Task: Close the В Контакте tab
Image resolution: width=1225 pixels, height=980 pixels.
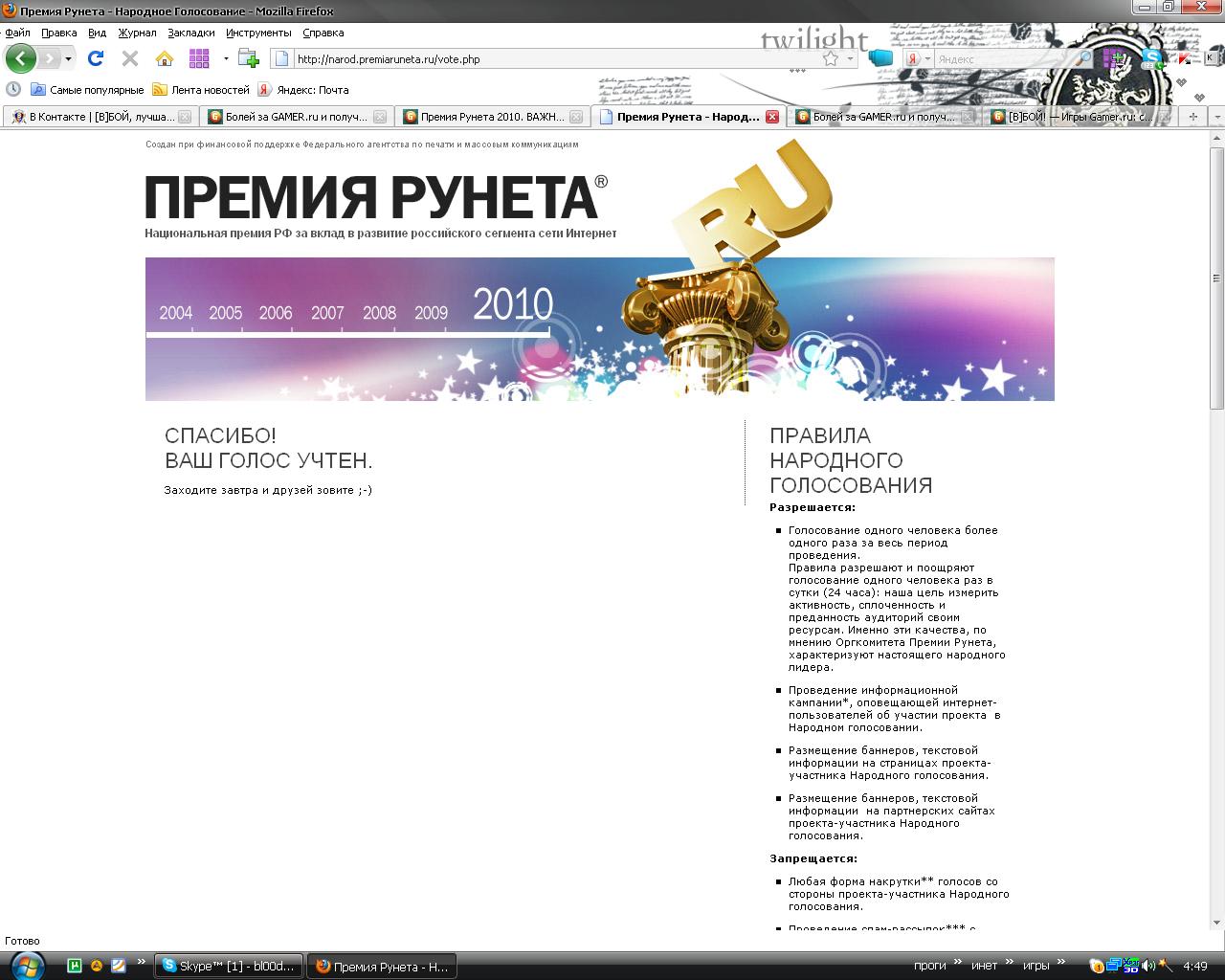Action: click(185, 117)
